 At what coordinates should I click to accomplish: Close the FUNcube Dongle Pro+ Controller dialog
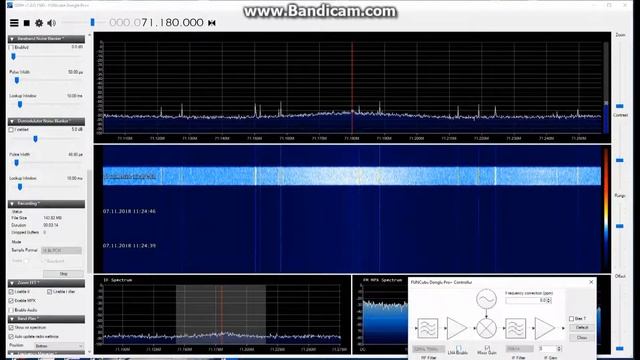pyautogui.click(x=591, y=282)
